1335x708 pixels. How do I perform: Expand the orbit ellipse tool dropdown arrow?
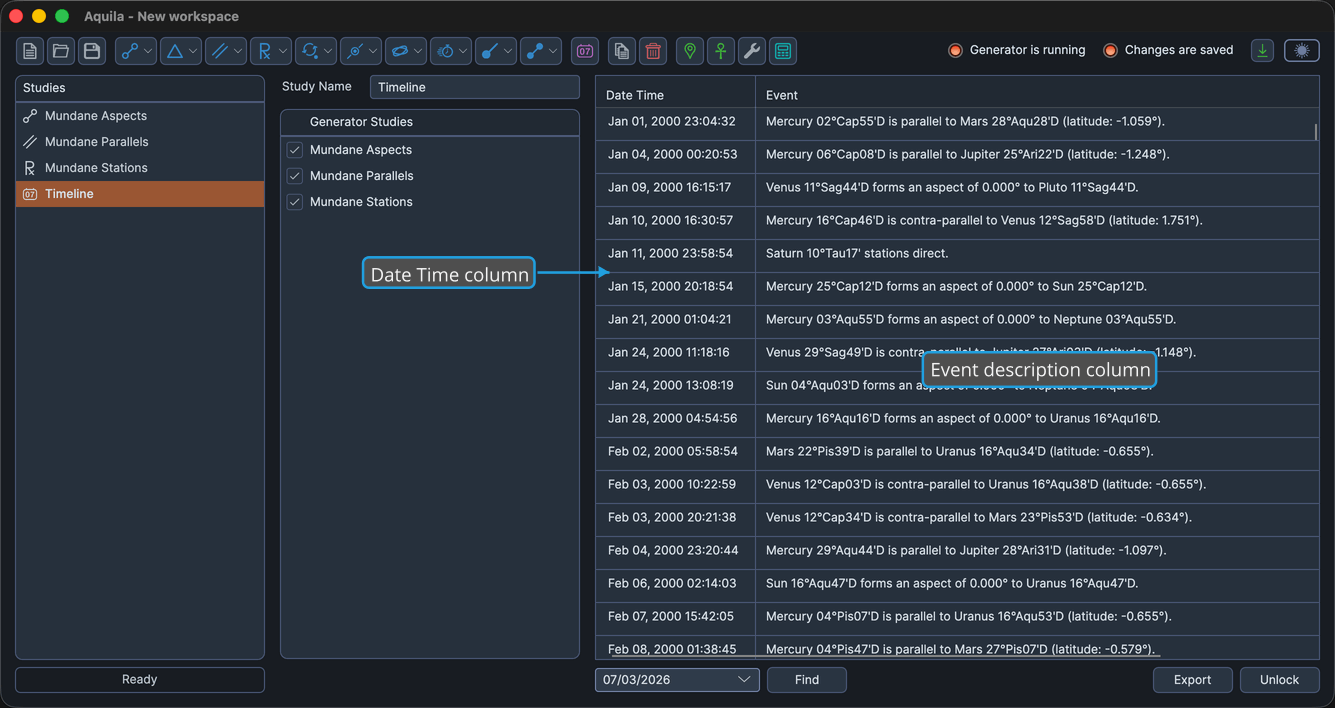[x=418, y=51]
